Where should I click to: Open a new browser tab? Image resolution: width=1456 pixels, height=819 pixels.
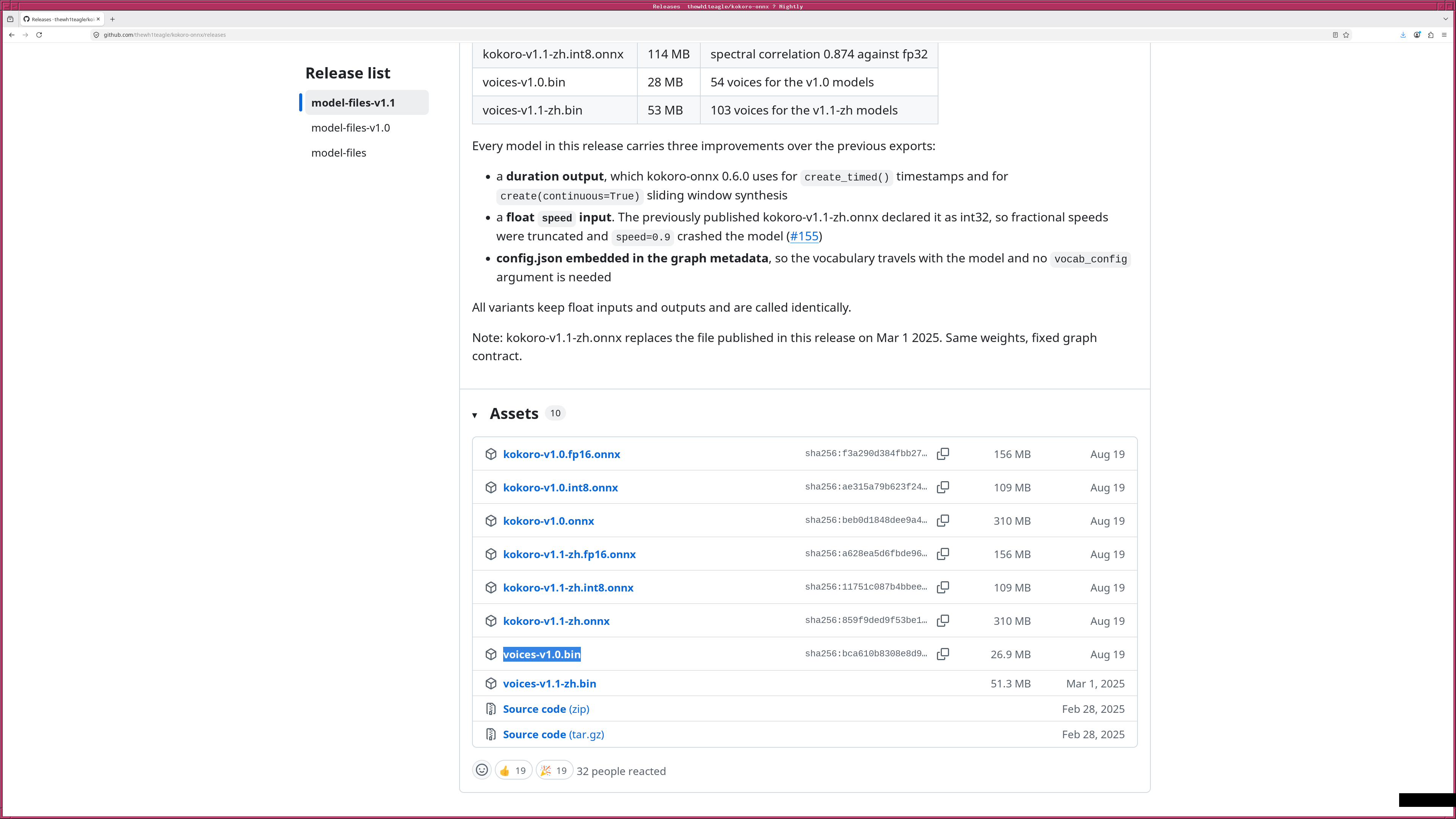(x=113, y=19)
